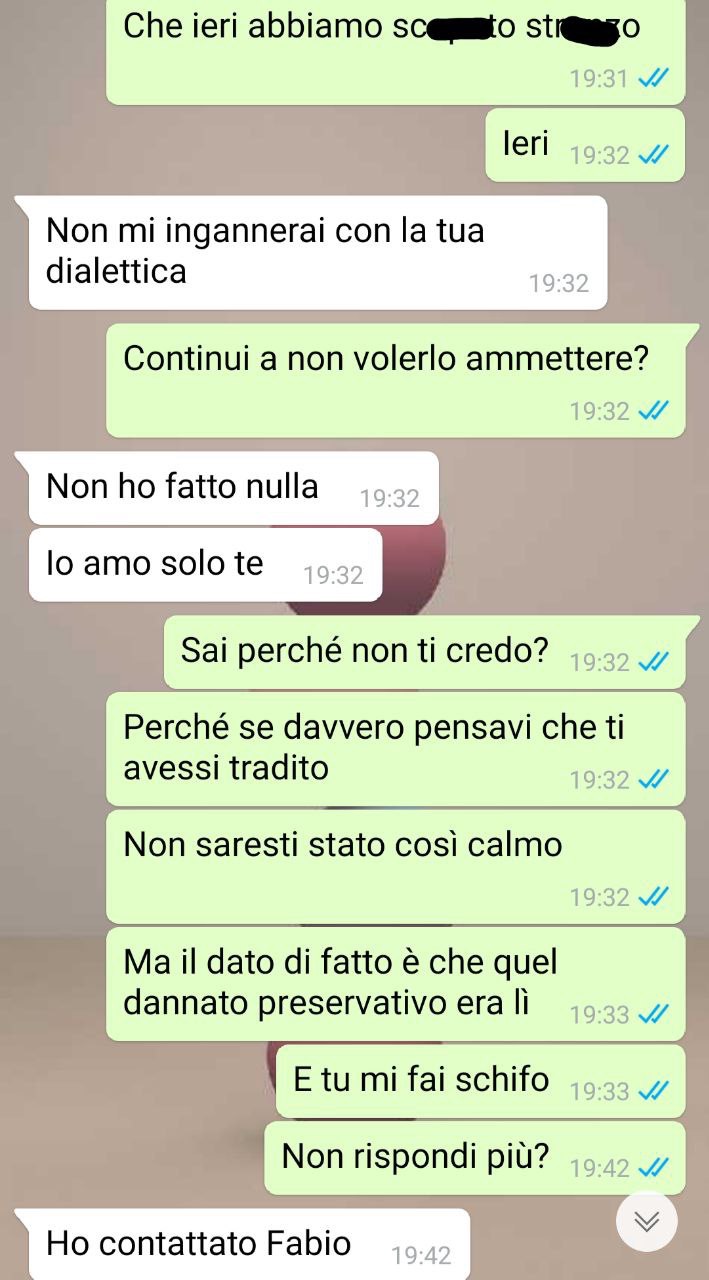This screenshot has height=1280, width=709.
Task: Tap the chat wallpaper beside 'Io amo solo te'
Action: click(x=540, y=565)
